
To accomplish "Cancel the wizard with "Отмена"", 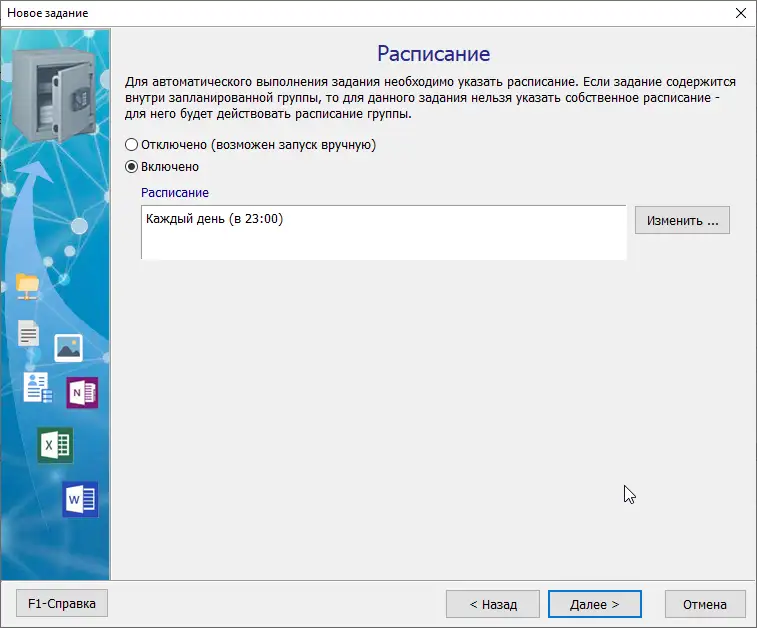I will [705, 604].
